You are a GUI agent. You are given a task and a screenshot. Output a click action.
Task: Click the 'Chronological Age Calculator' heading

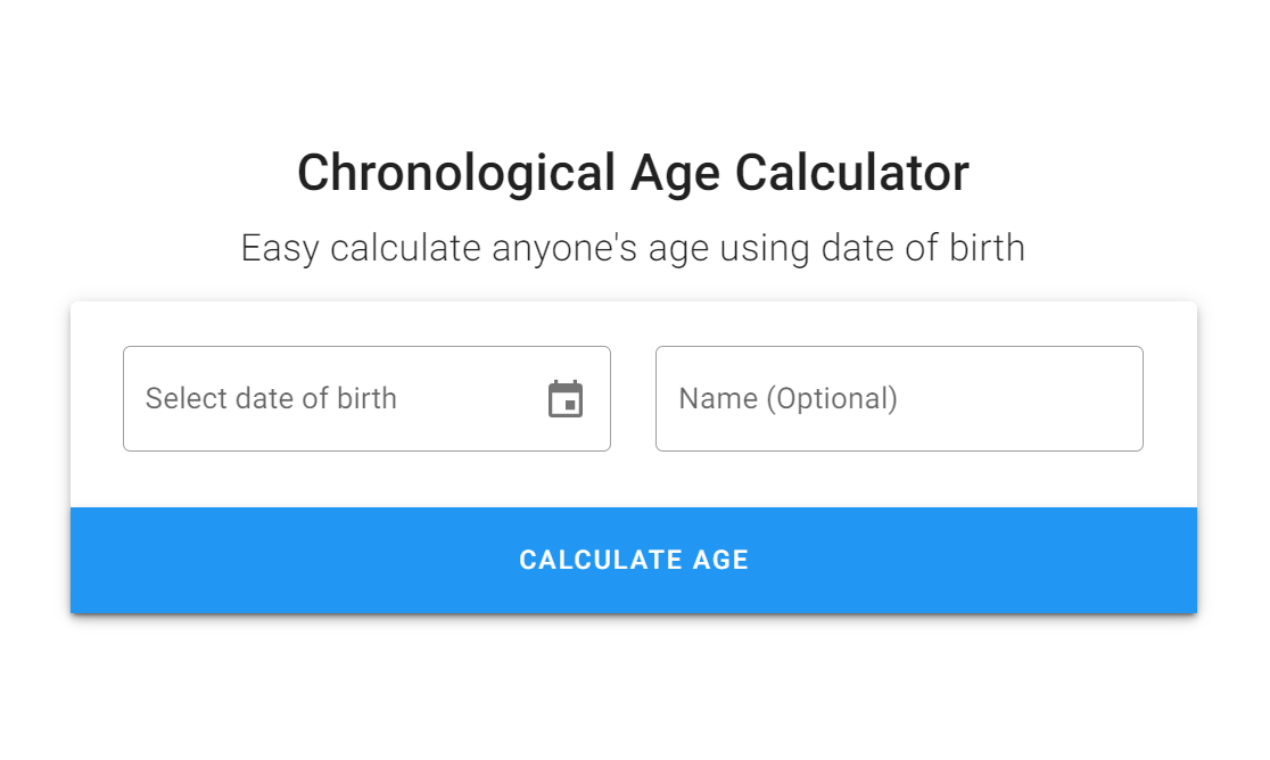[x=633, y=172]
